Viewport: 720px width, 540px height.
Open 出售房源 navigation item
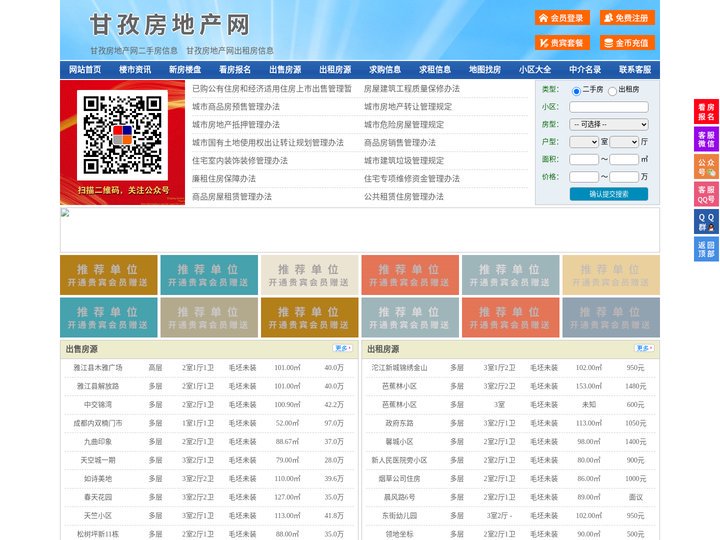(x=285, y=70)
